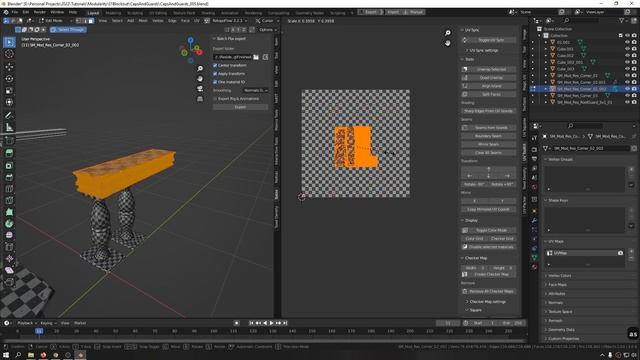Click the Quad Unwrap button
Image resolution: width=640 pixels, height=360 pixels.
point(489,78)
